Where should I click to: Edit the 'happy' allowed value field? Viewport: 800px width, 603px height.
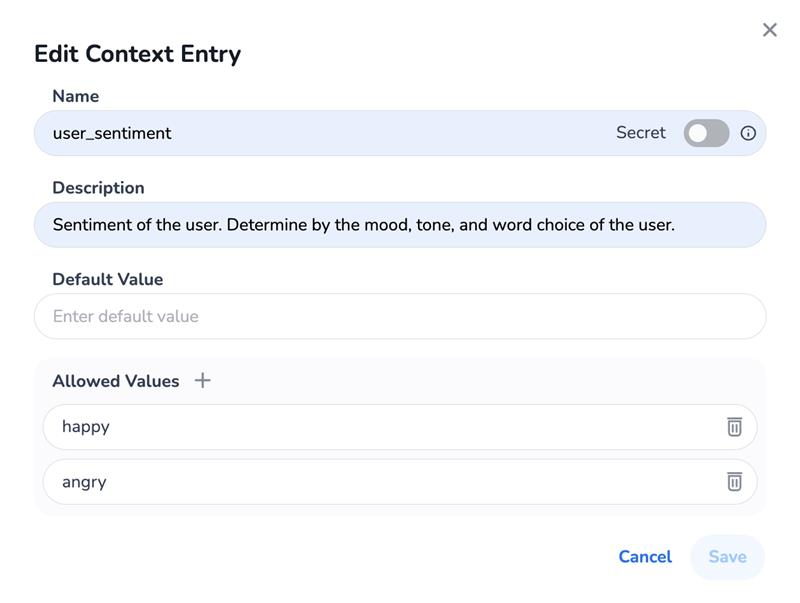pyautogui.click(x=380, y=427)
